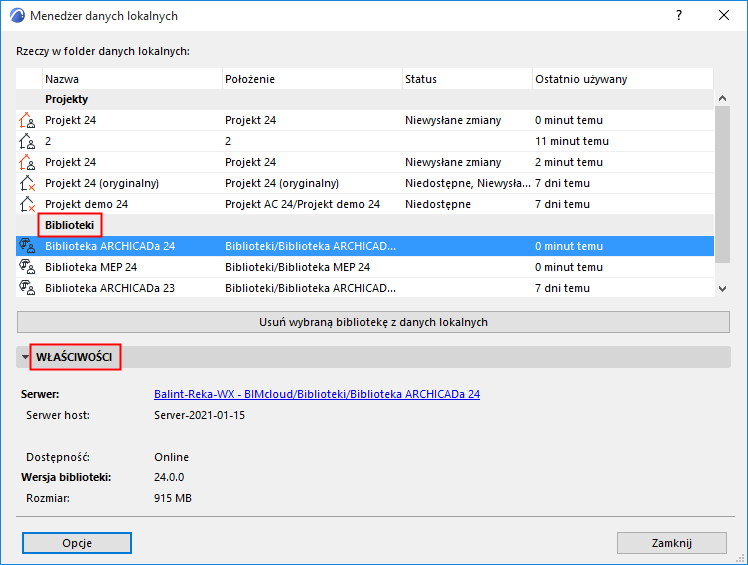Open the Opcje button
This screenshot has width=748, height=565.
(x=77, y=543)
